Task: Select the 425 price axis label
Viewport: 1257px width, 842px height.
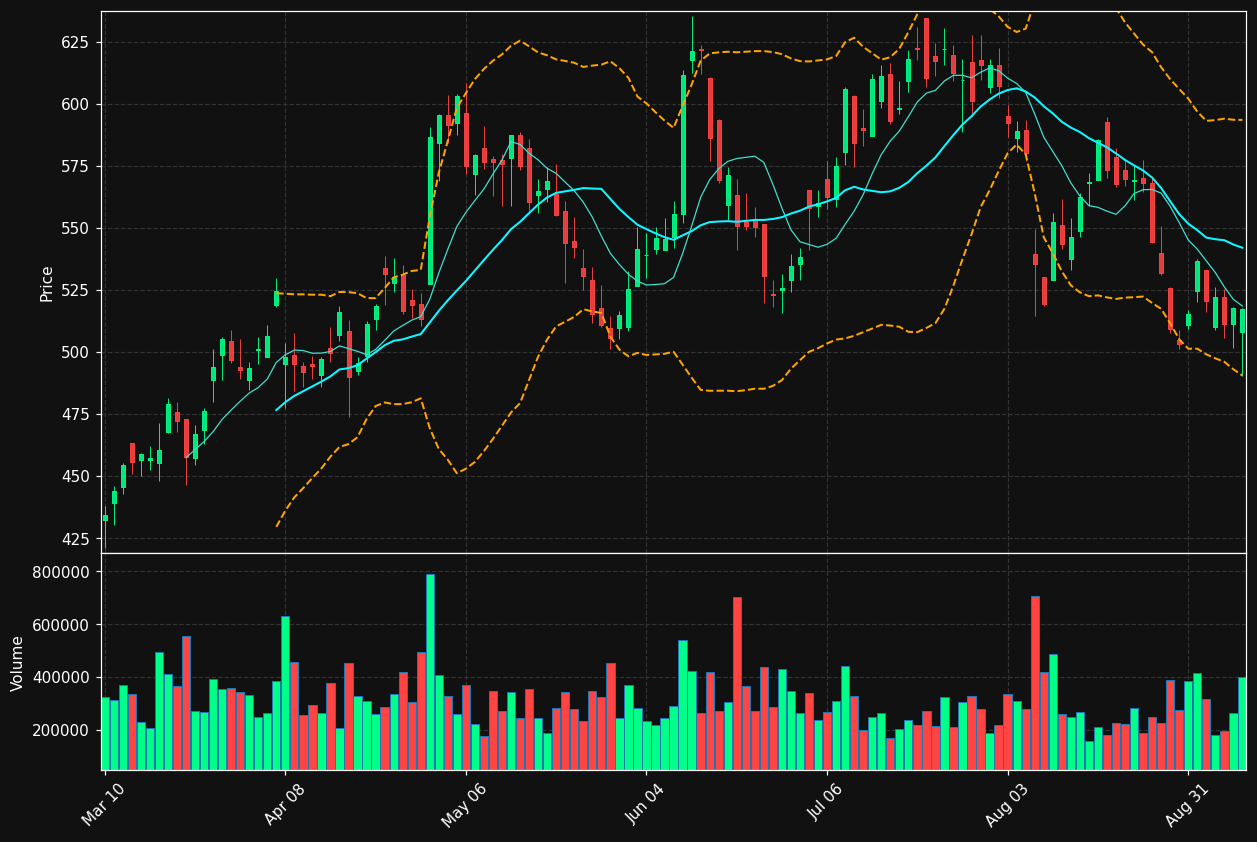Action: (75, 539)
